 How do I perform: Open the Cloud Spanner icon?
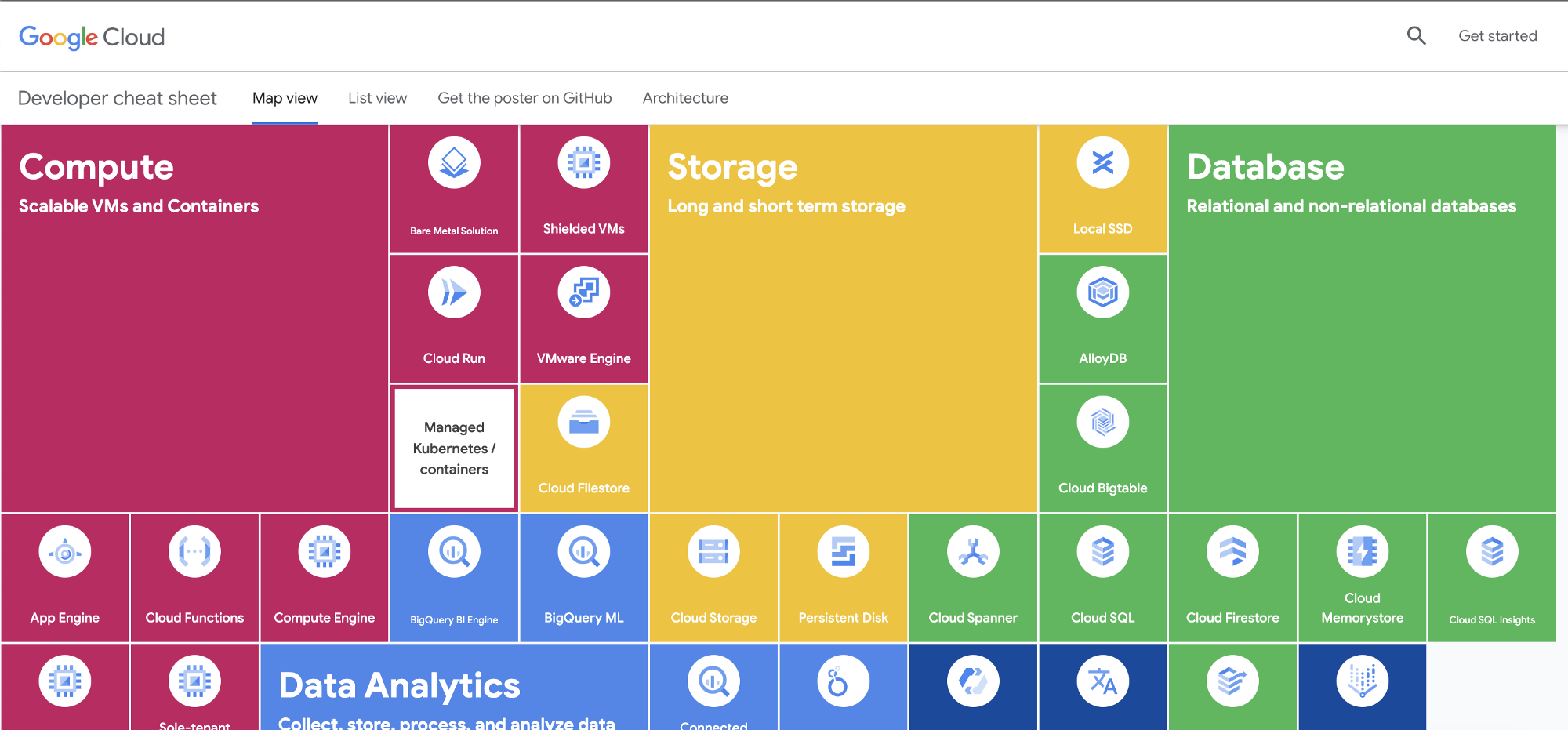pos(973,552)
